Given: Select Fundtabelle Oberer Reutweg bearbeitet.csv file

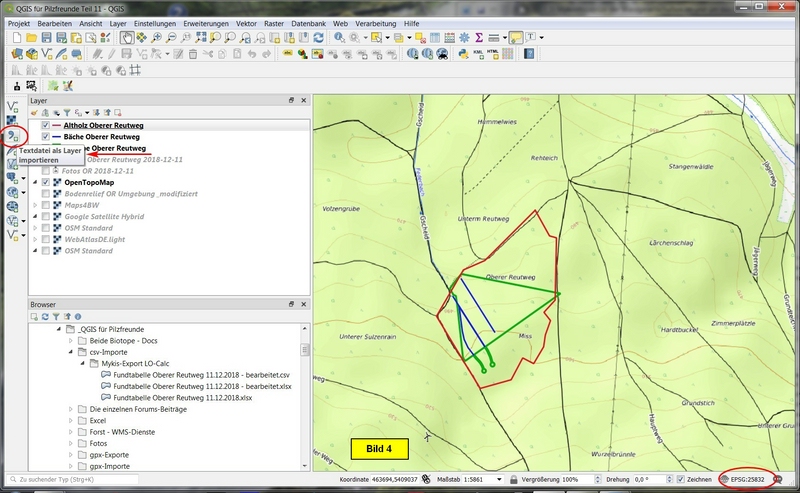Looking at the screenshot, I should point(201,375).
